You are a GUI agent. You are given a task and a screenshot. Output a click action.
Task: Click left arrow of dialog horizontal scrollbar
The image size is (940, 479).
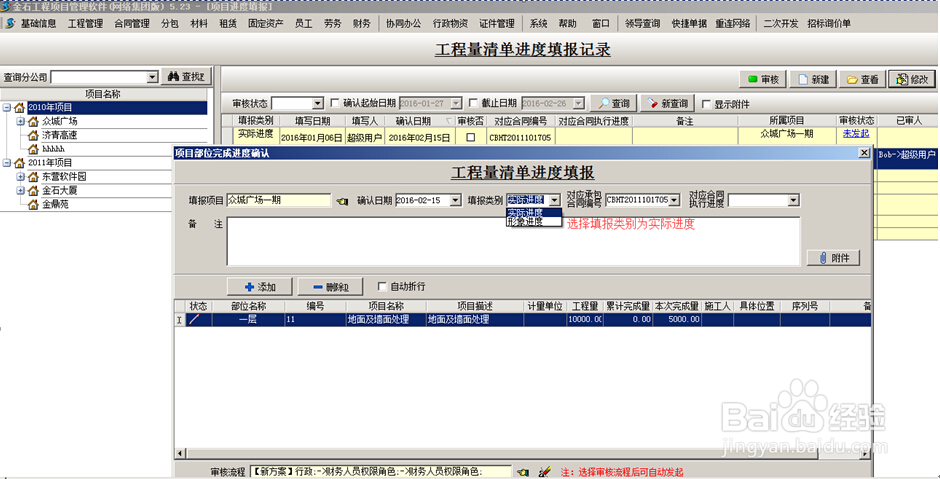[x=179, y=453]
